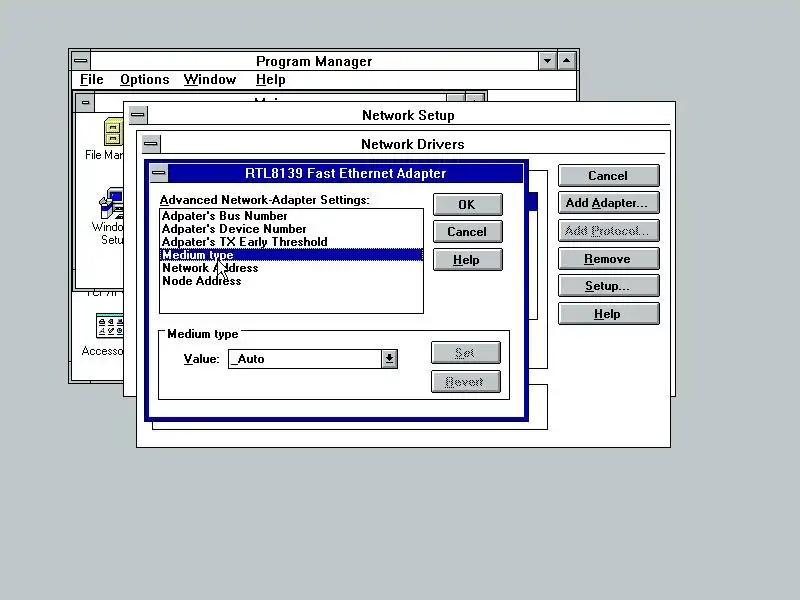Open RTL8139 dialog control menu box
Screen dimensions: 800x600
point(159,173)
